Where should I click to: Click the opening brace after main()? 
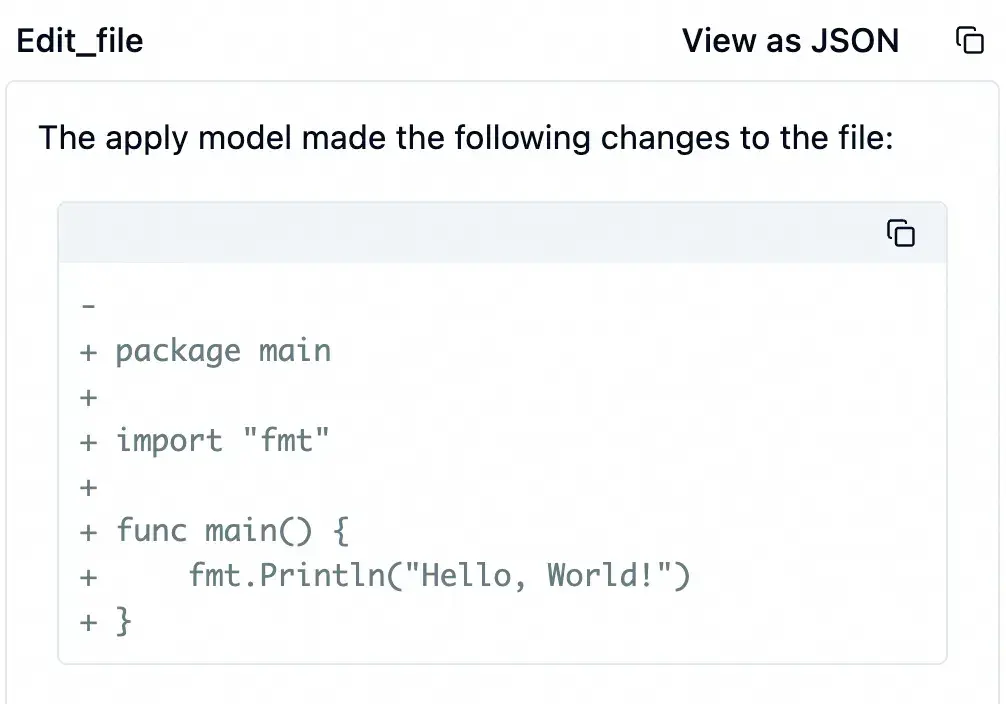339,530
